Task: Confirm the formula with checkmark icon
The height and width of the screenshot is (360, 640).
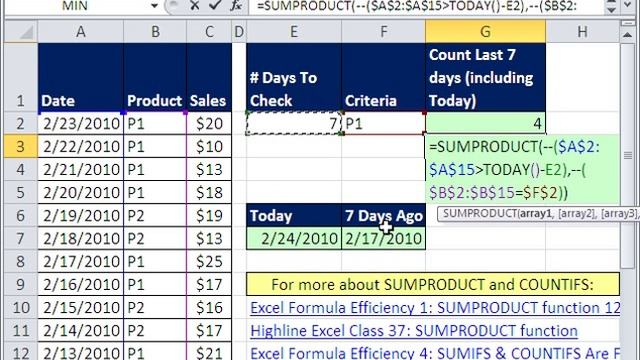Action: tap(214, 5)
